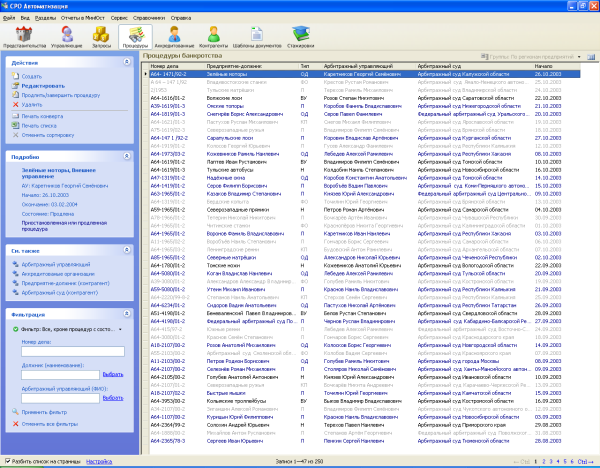The image size is (600, 468).
Task: Switch to the Контрагенты toolbar section
Action: (x=212, y=36)
